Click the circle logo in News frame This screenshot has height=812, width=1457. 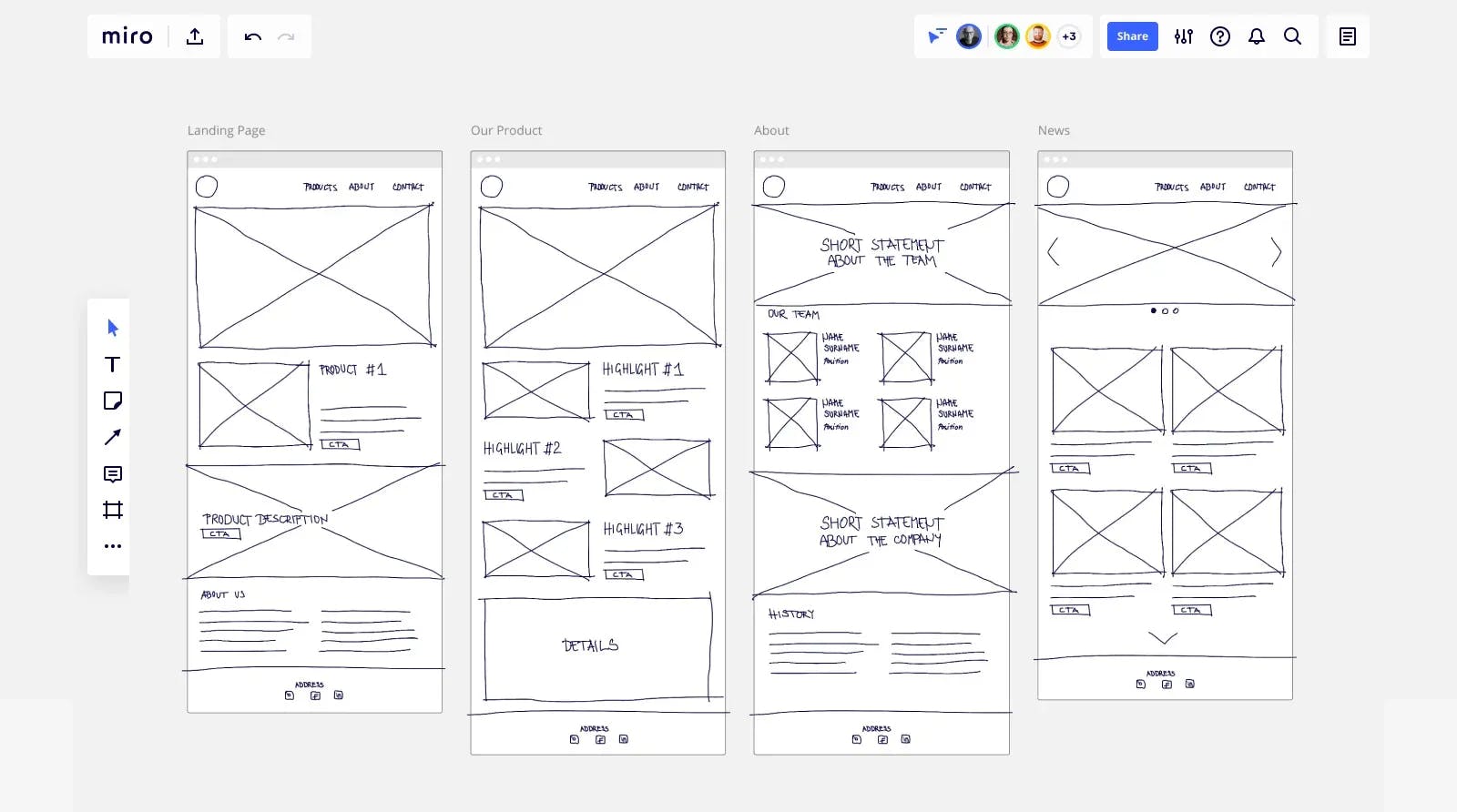(x=1058, y=187)
